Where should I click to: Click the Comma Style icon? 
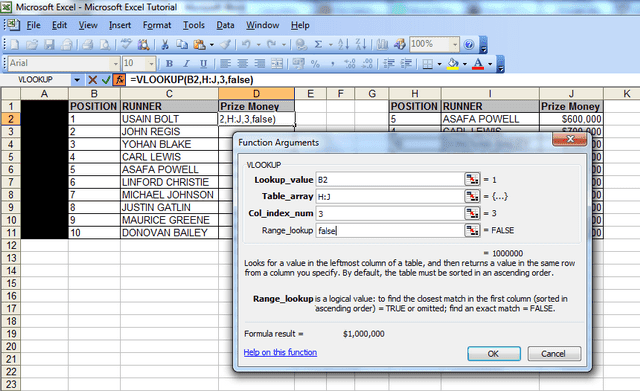pyautogui.click(x=333, y=64)
